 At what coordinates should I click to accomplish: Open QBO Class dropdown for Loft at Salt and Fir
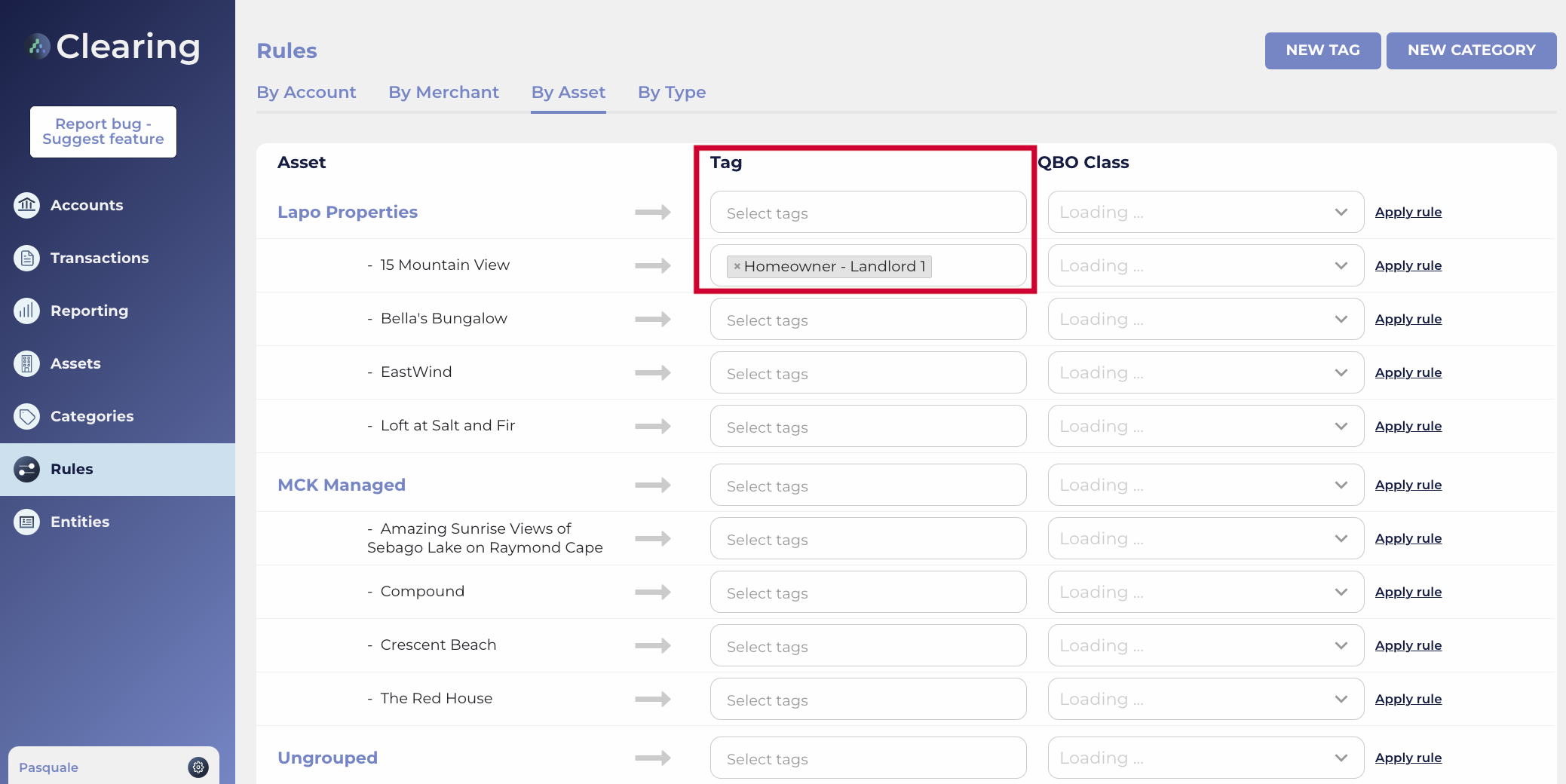(x=1206, y=426)
